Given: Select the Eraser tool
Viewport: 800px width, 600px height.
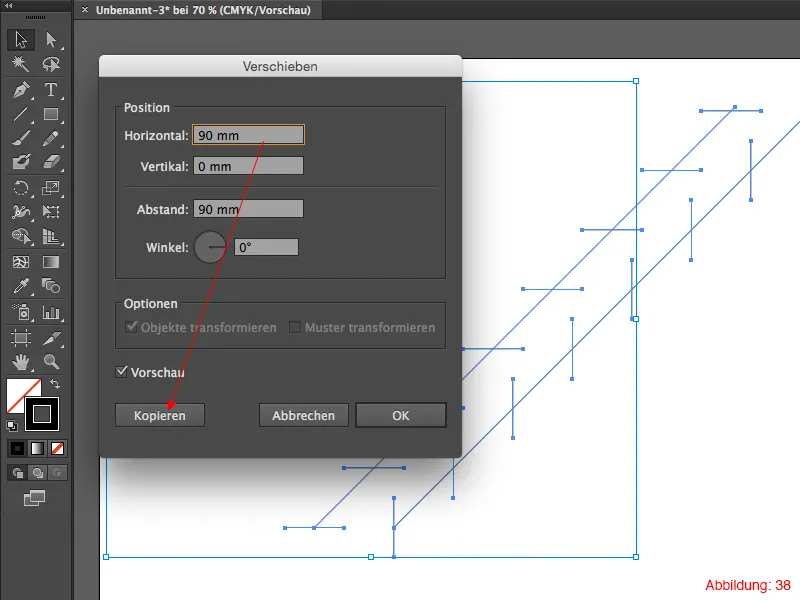Looking at the screenshot, I should 51,162.
